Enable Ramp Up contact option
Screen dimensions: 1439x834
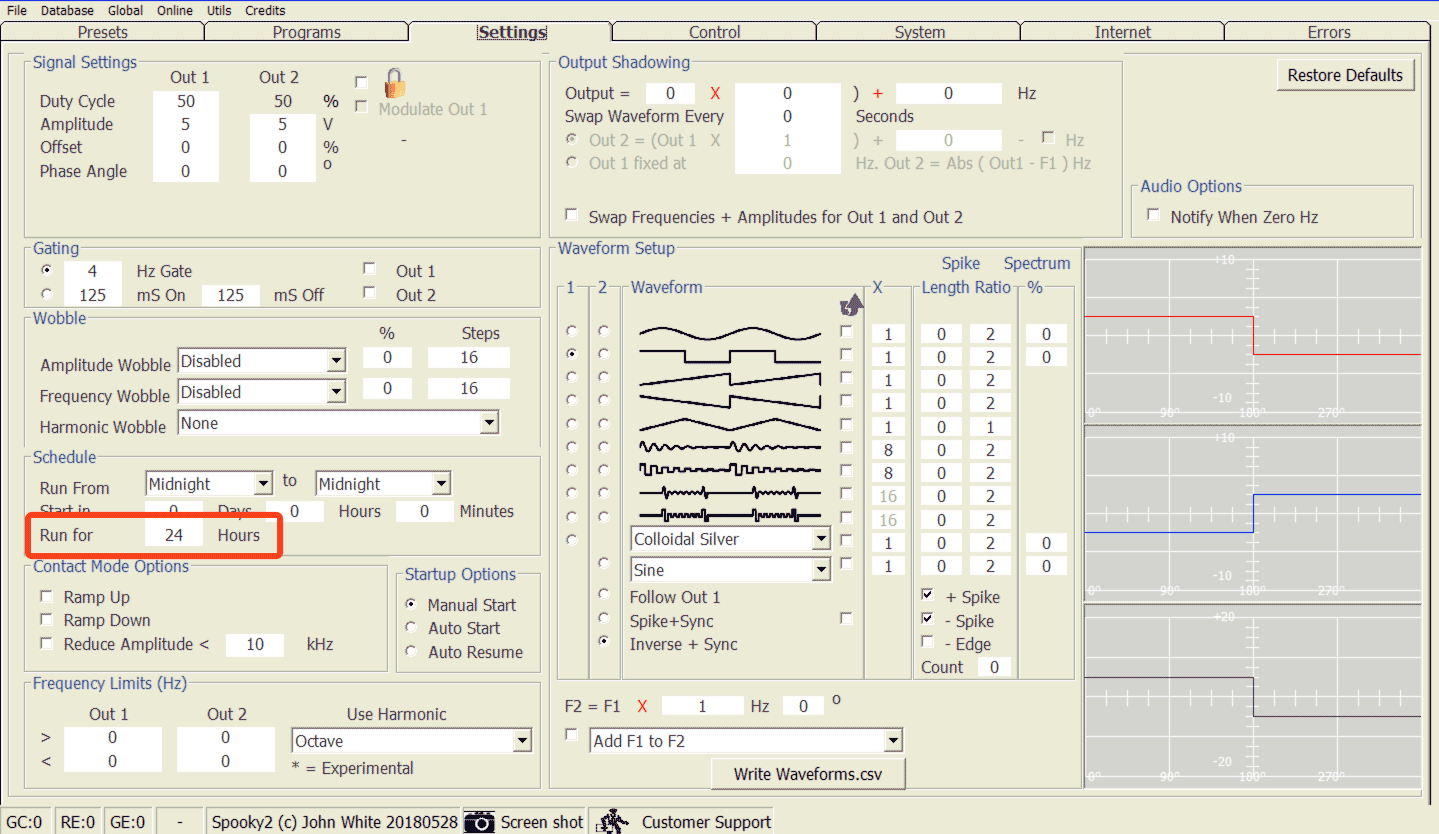46,596
